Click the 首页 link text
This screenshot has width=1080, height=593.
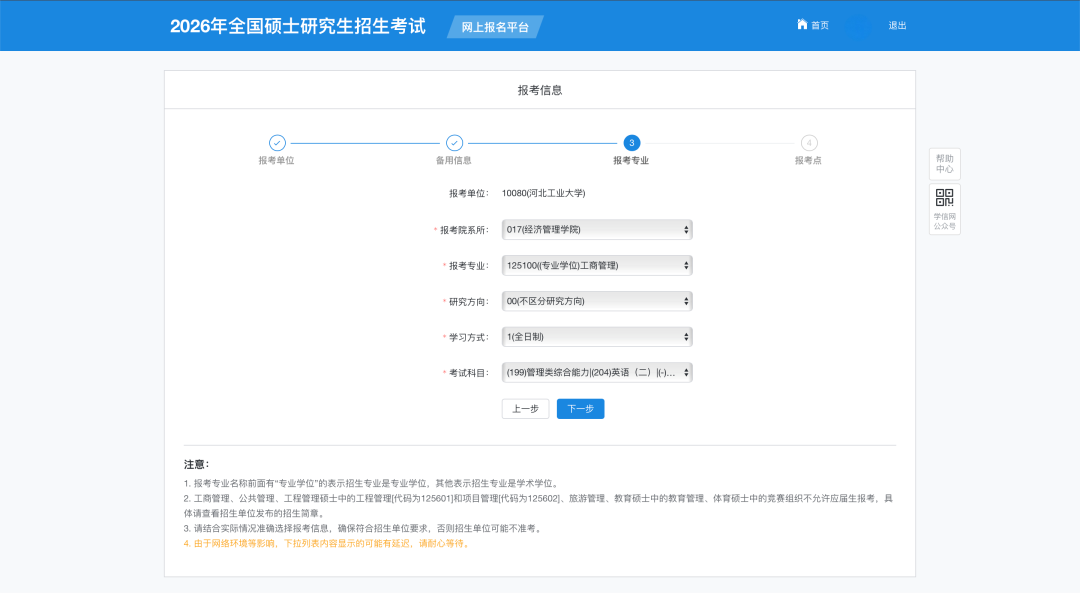pyautogui.click(x=820, y=26)
